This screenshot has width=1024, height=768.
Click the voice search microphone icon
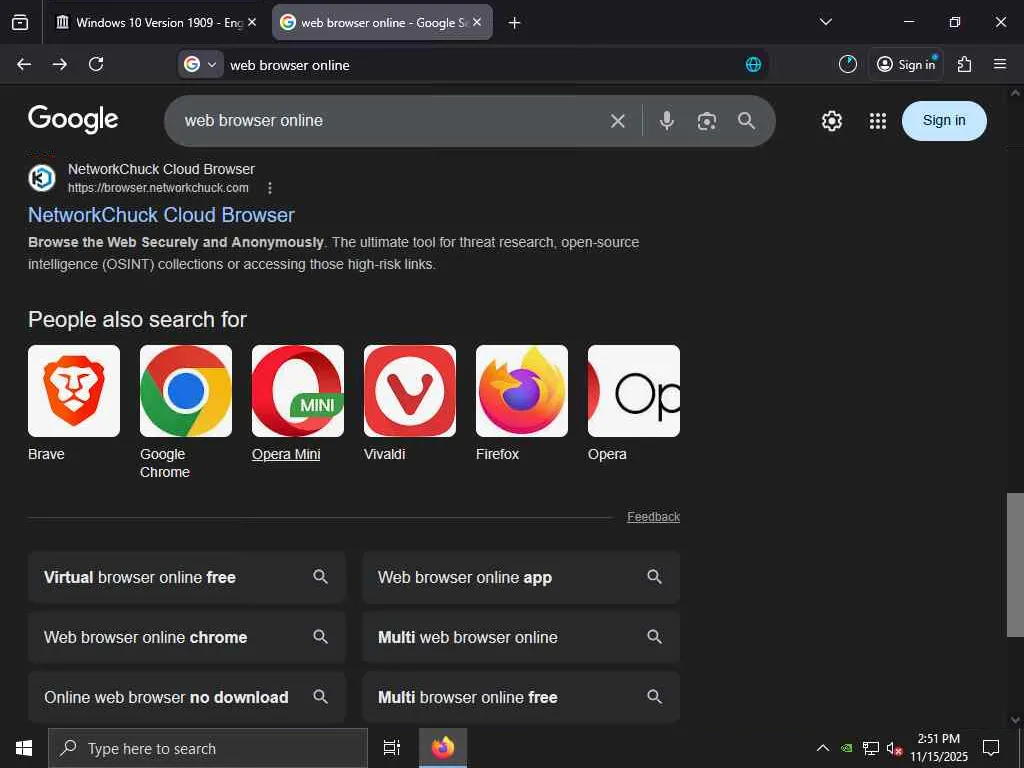667,121
